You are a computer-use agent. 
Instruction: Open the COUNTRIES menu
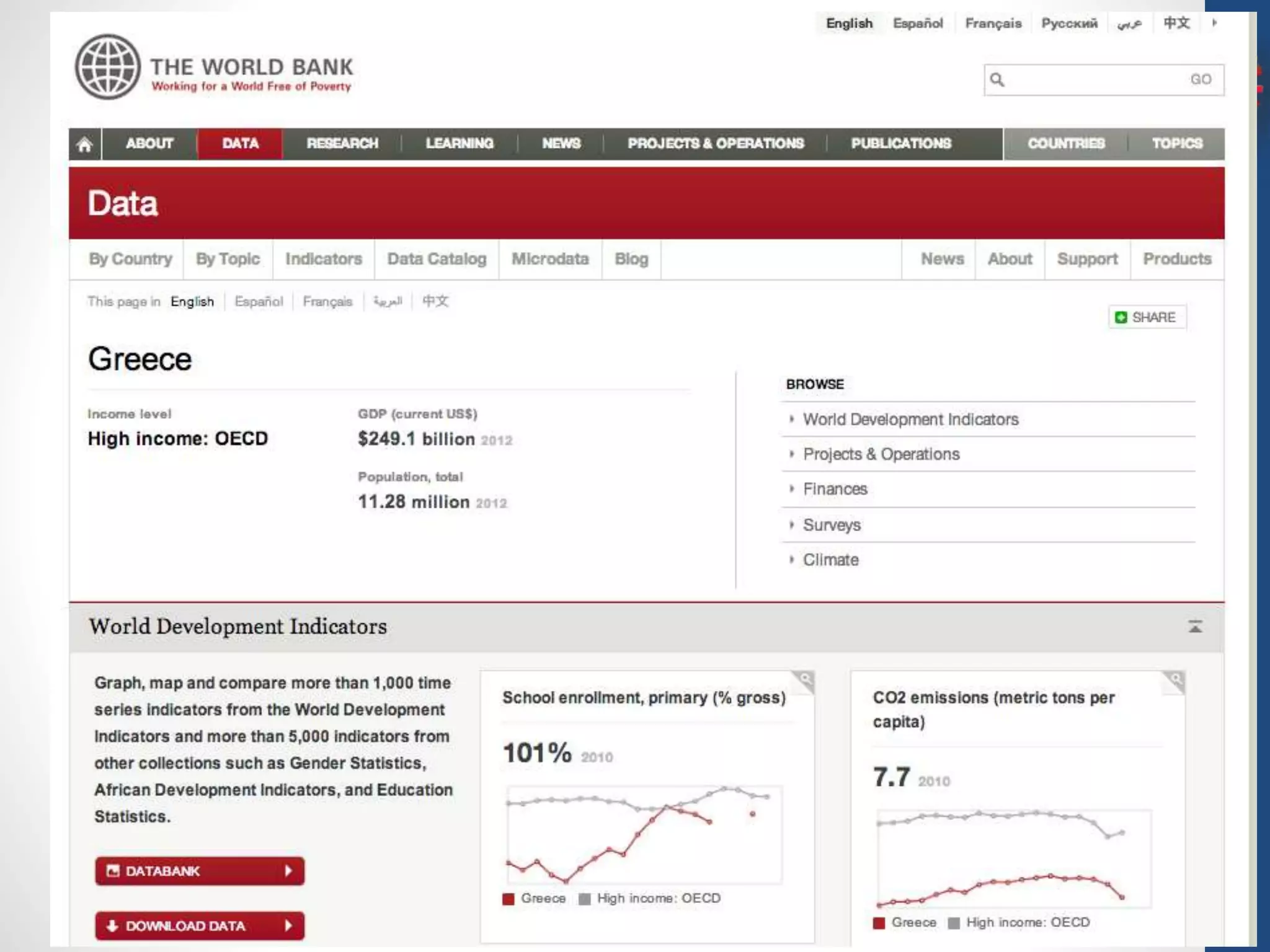point(1065,144)
